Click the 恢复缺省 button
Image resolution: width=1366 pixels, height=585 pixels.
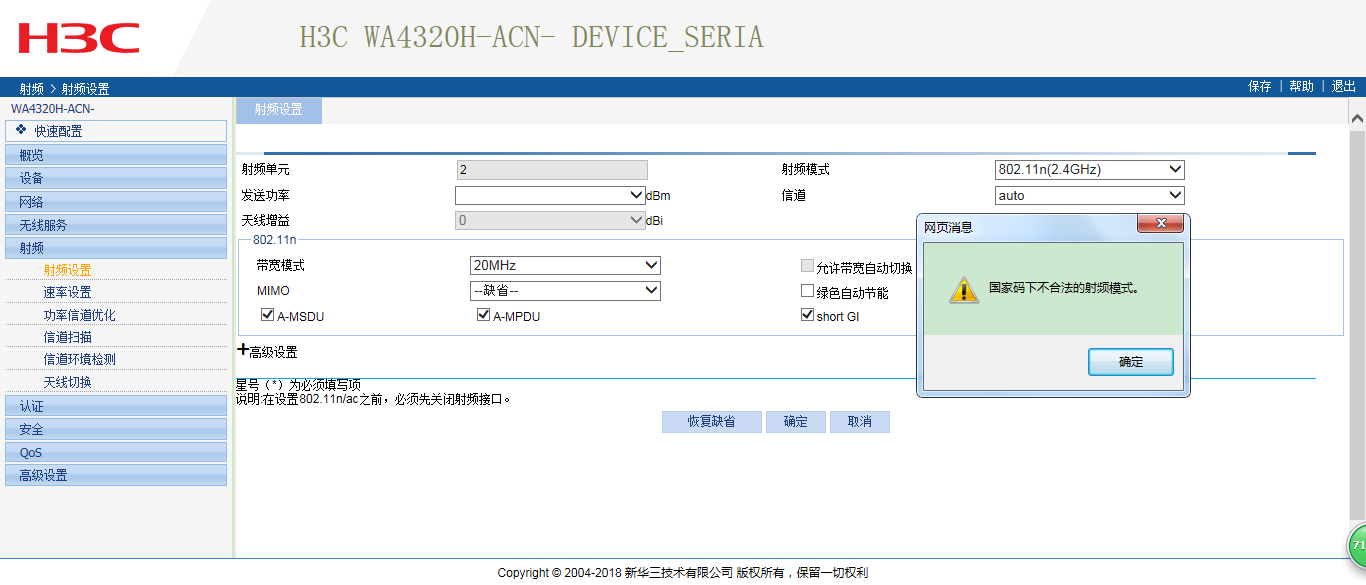click(711, 421)
